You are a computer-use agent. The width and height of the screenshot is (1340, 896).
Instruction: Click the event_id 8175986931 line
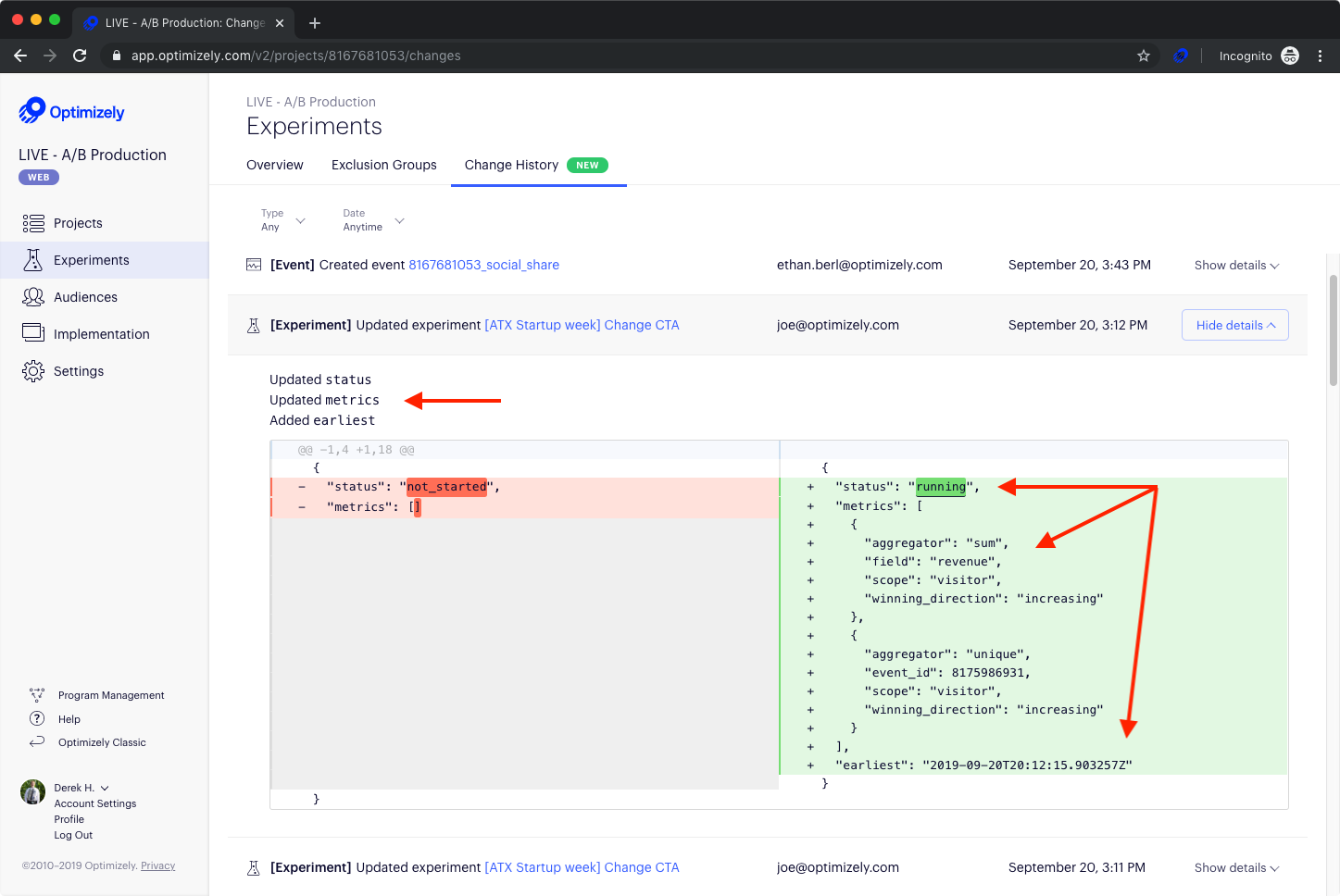[x=947, y=673]
